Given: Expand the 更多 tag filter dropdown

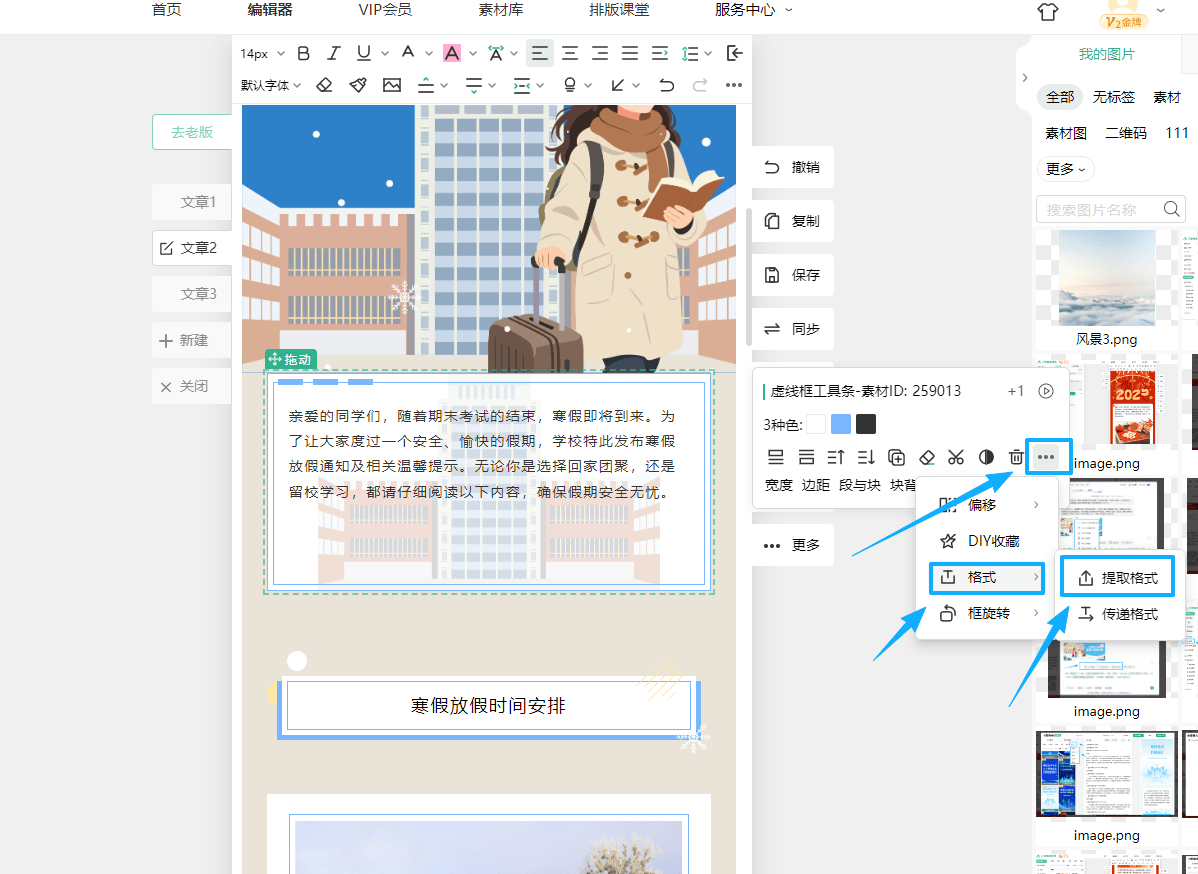Looking at the screenshot, I should pos(1065,169).
